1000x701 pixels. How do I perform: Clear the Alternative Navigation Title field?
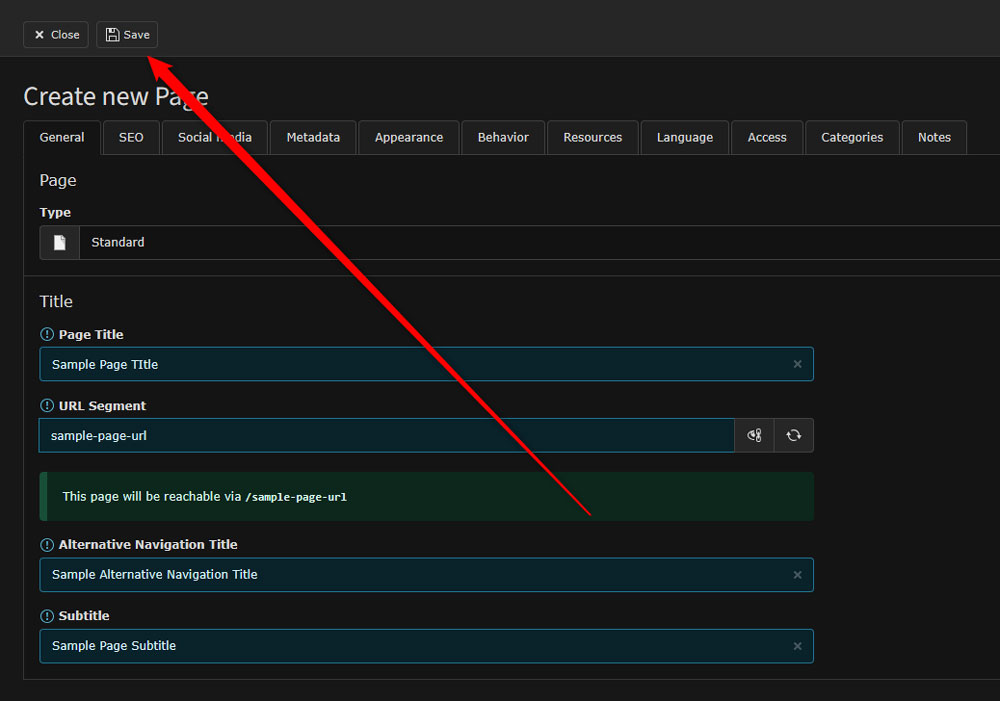click(797, 575)
